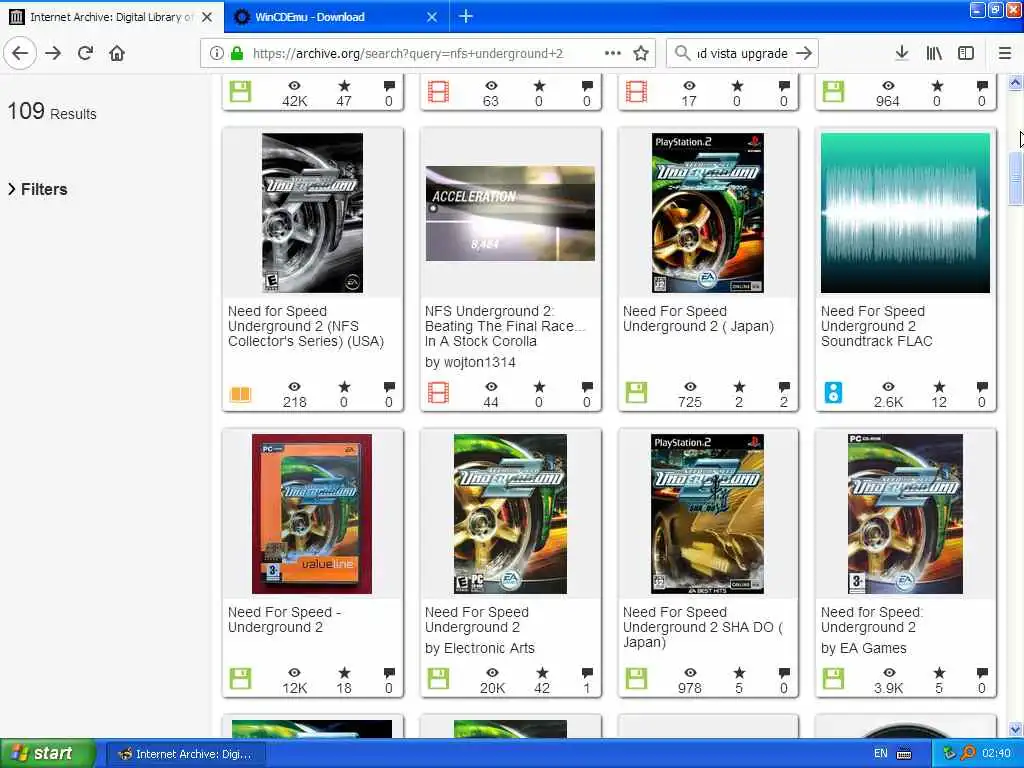The image size is (1024, 768).
Task: Click the by Electronic Arts creator text
Action: 479,648
